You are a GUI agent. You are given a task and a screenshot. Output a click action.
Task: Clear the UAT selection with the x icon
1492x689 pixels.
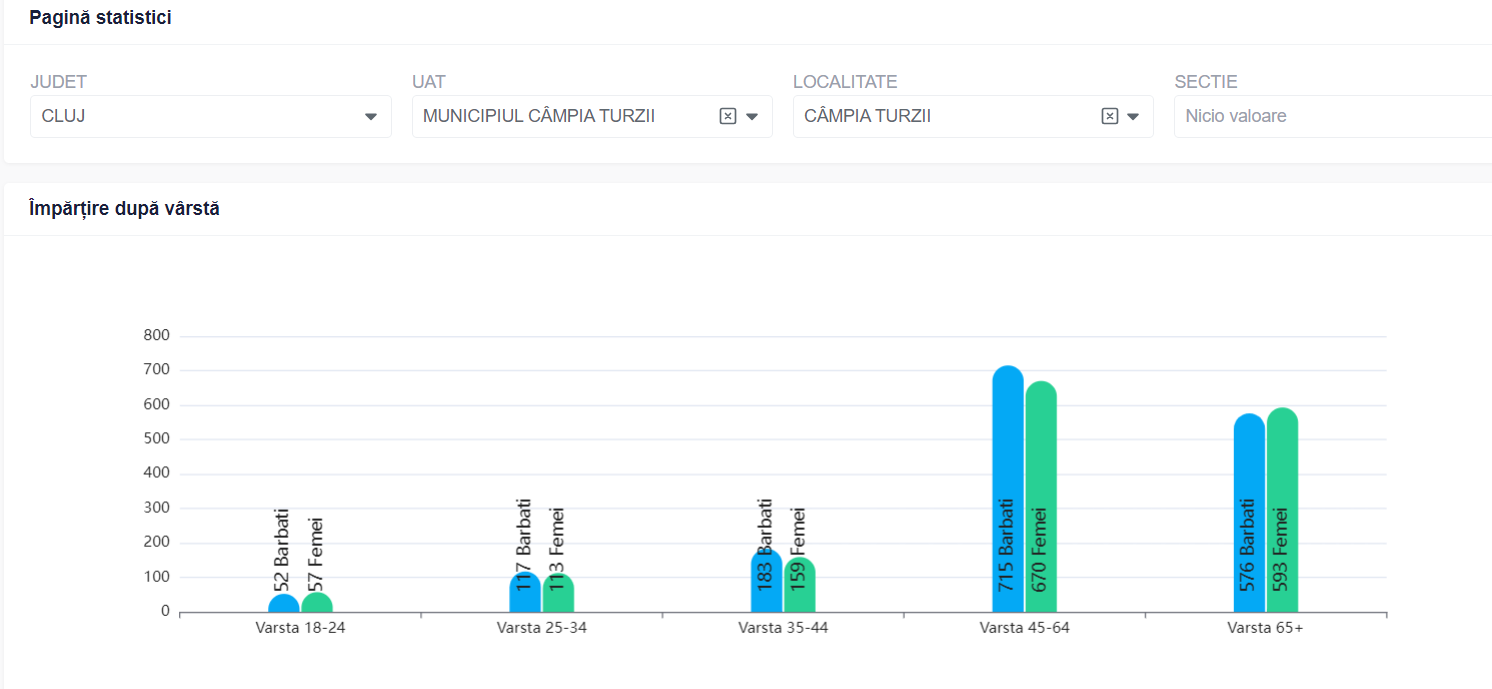[728, 116]
